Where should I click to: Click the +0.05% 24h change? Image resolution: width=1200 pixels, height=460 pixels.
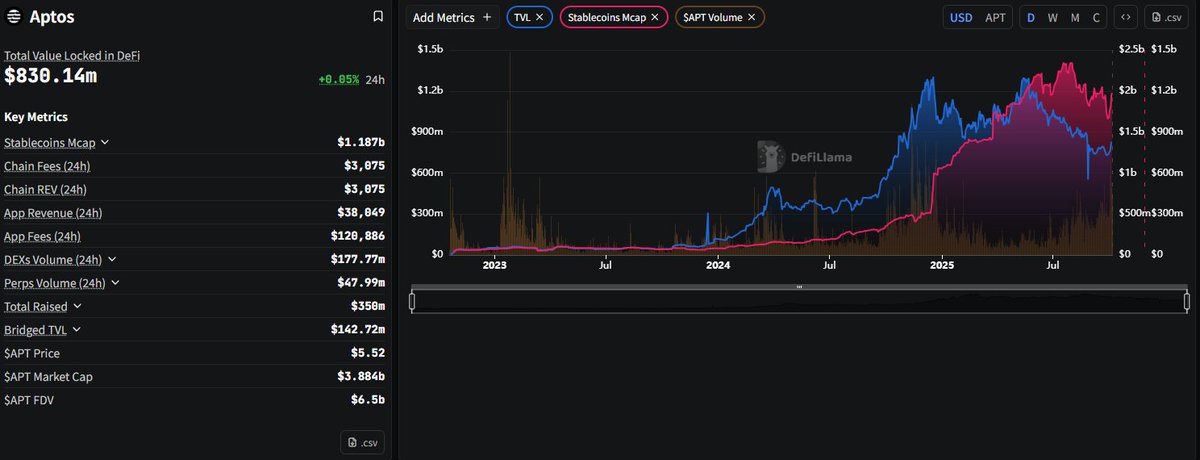pos(339,79)
